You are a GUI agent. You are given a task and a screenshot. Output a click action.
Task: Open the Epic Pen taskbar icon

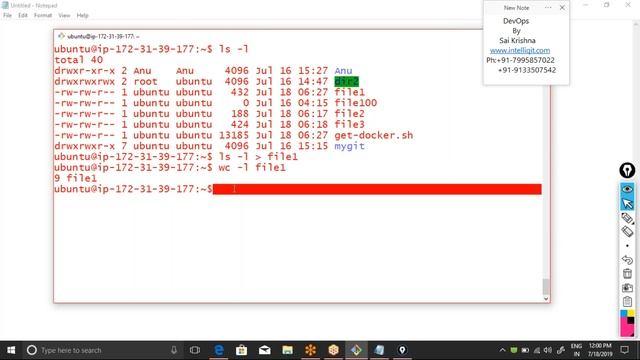402,350
